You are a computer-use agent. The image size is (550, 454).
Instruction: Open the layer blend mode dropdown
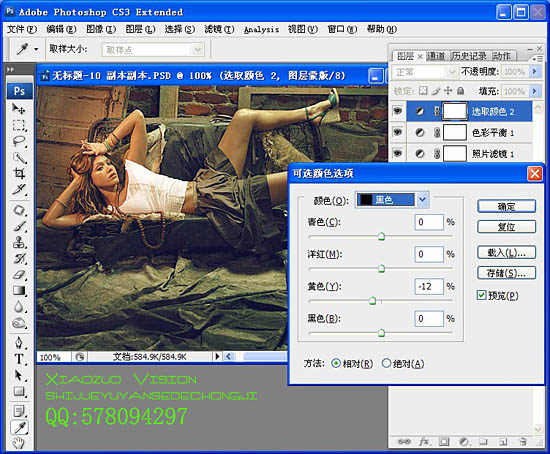[x=424, y=72]
